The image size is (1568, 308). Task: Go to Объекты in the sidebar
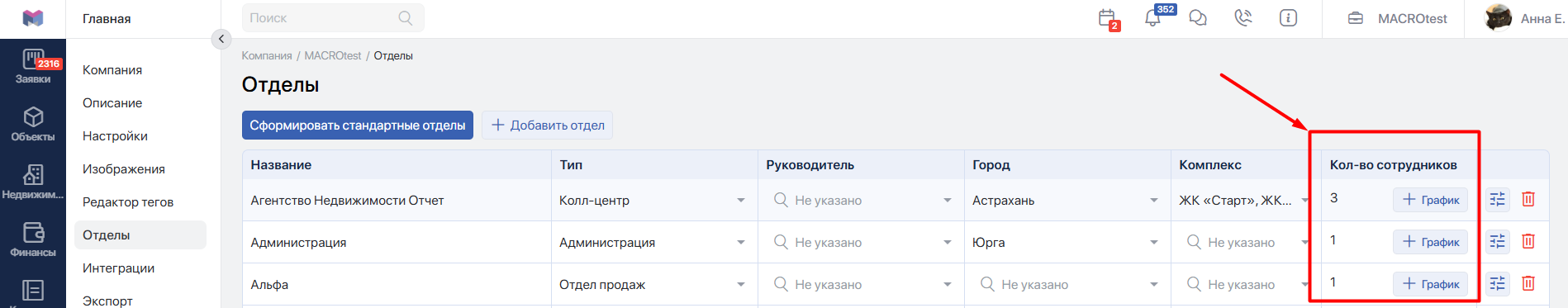coord(33,124)
